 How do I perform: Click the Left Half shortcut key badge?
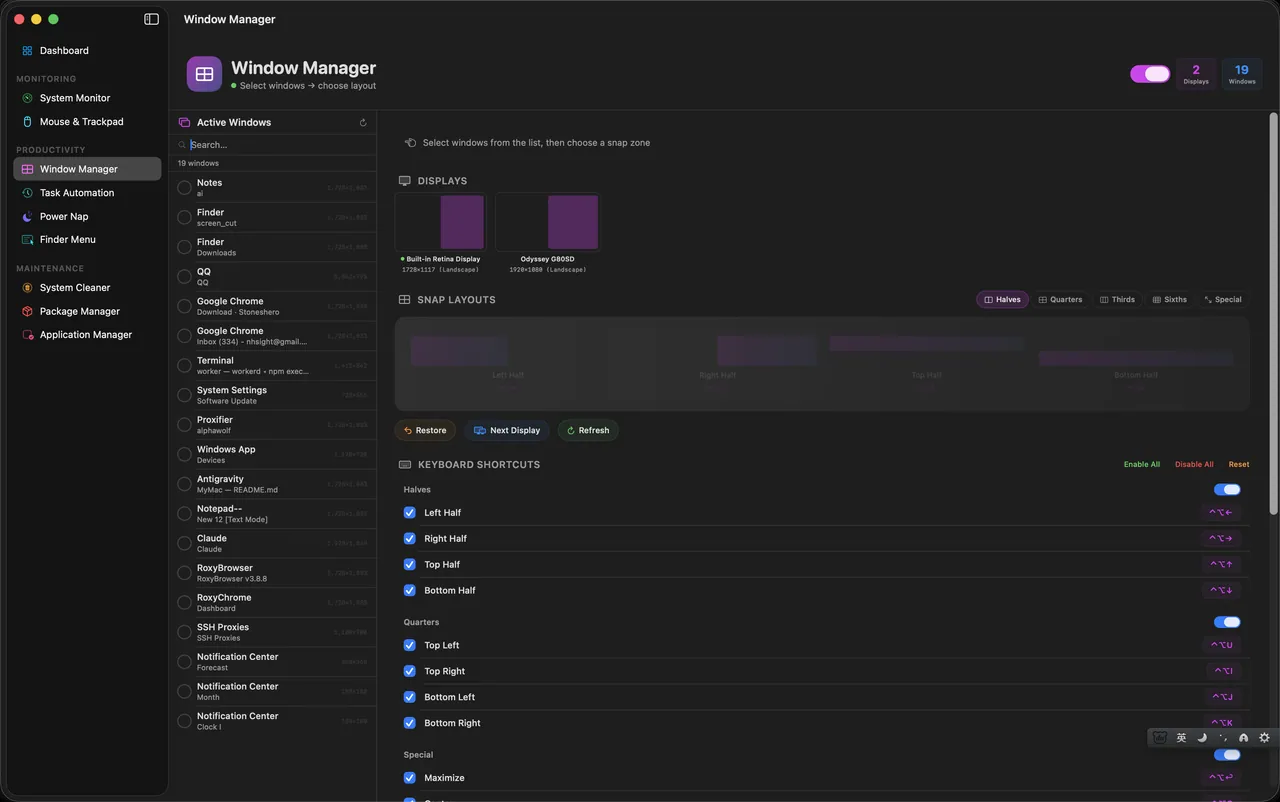click(x=1221, y=513)
